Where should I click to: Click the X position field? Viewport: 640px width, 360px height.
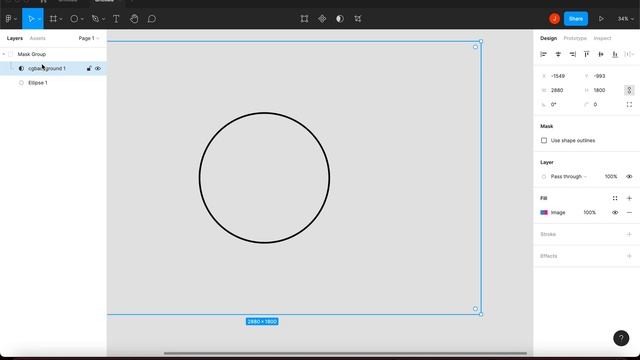(558, 76)
